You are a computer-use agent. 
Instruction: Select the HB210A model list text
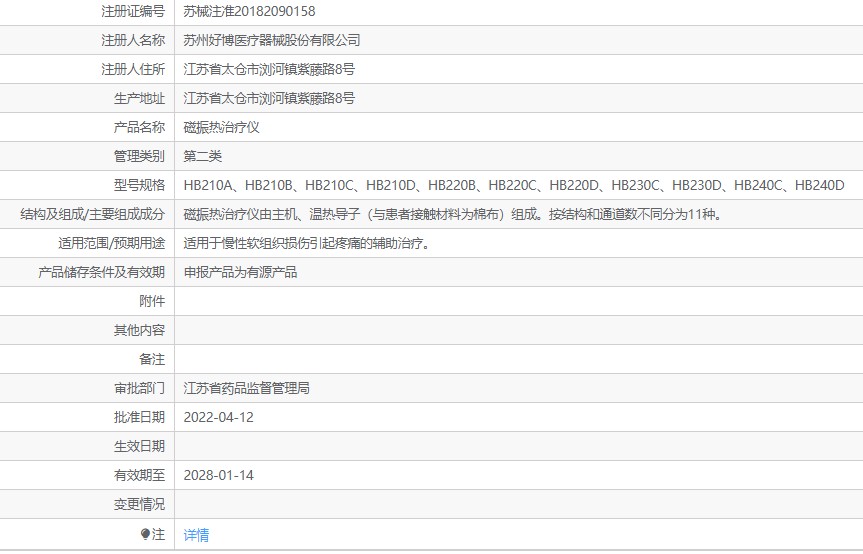[x=514, y=185]
